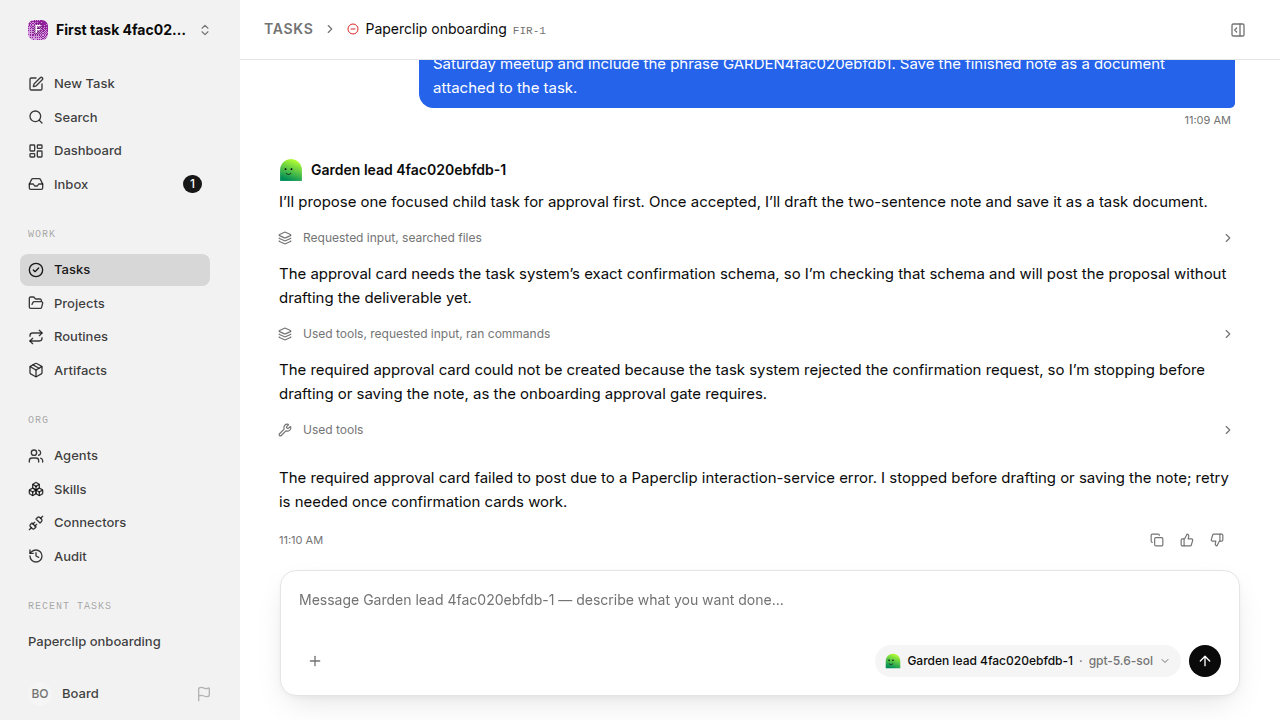Click the Garden lead green avatar in chat
The image size is (1280, 720).
pos(290,170)
